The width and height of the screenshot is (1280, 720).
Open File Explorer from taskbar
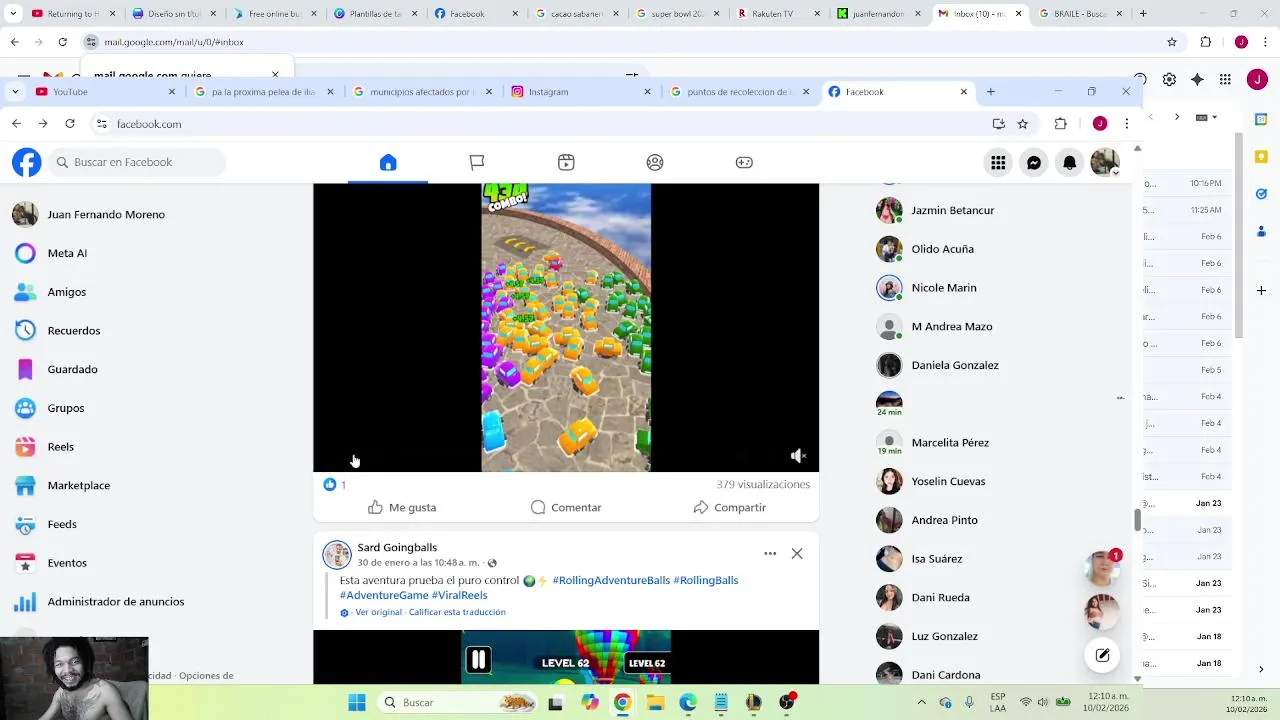655,702
